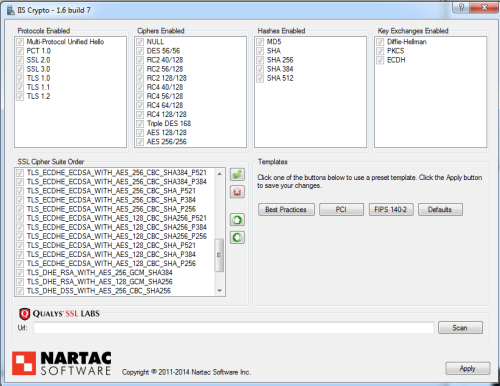This screenshot has height=386, width=500.
Task: Toggle the SHA 512 hash checkbox
Action: pos(260,78)
